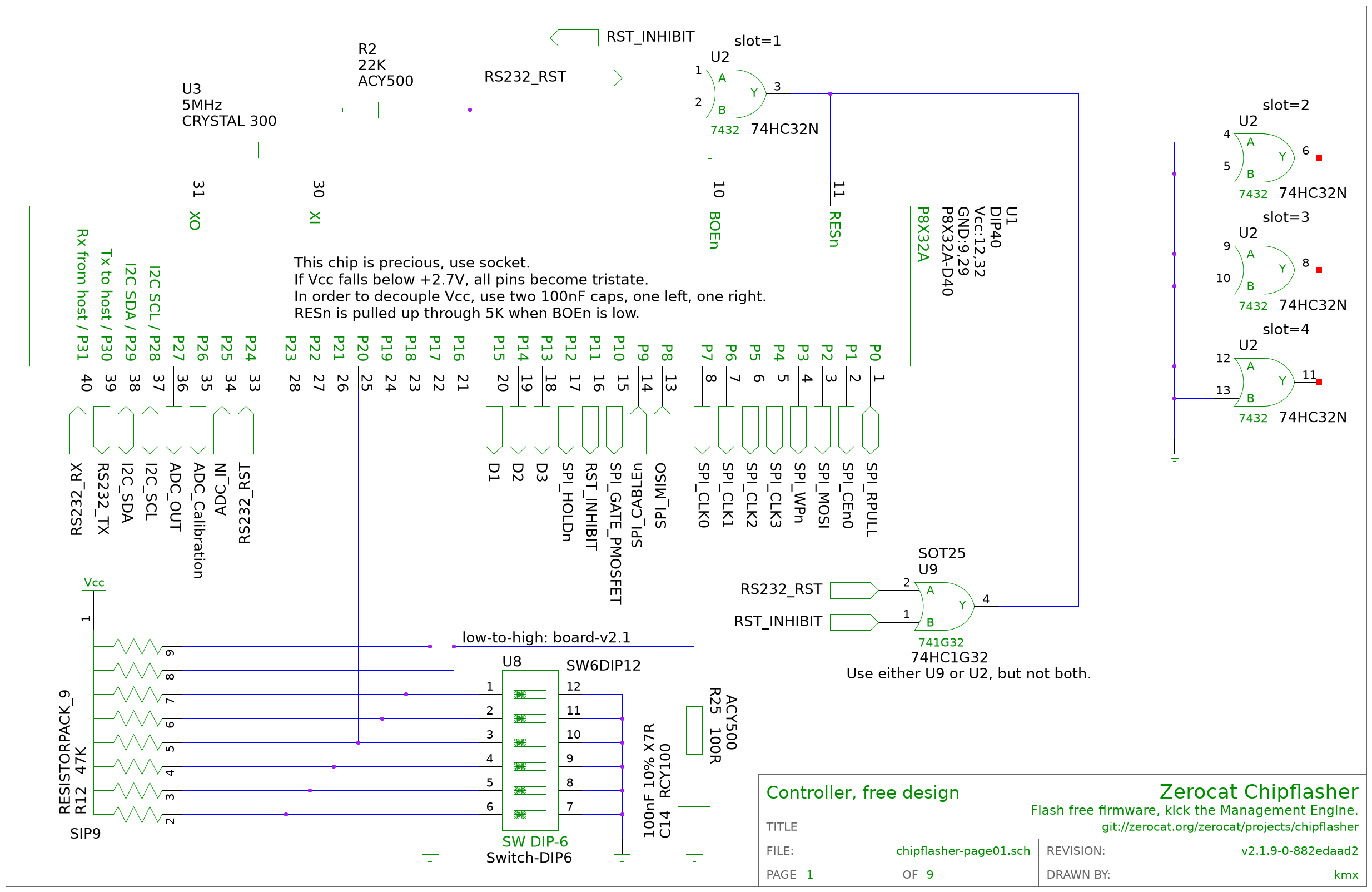Select the BOEn pin label on U1

(715, 230)
